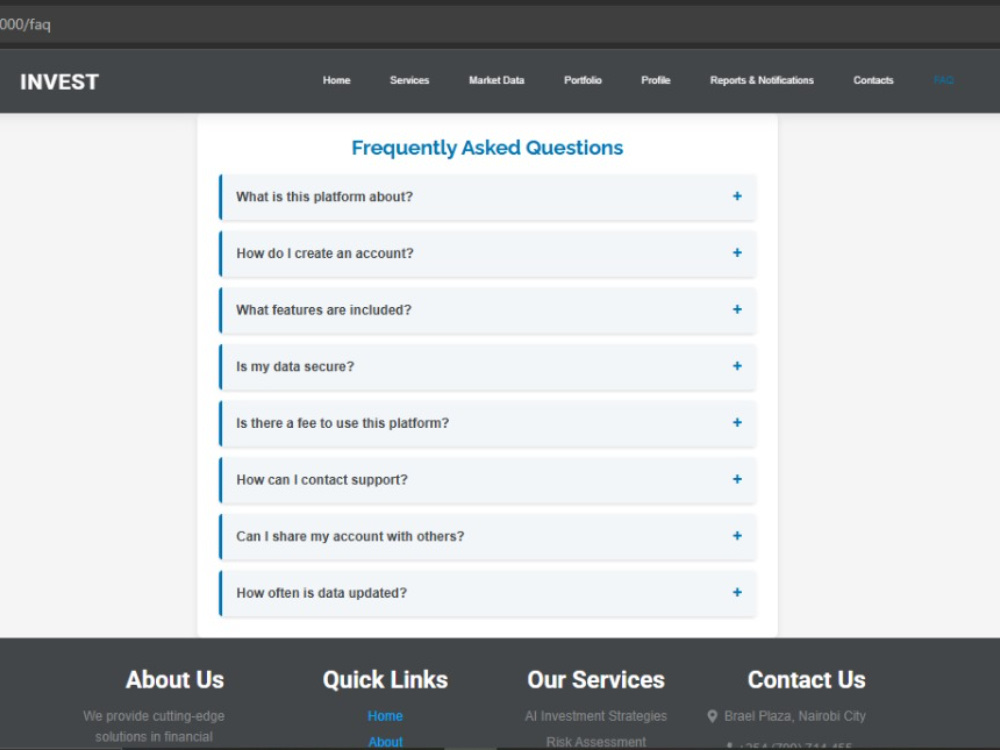
Task: Go to Market Data page
Action: (x=496, y=80)
